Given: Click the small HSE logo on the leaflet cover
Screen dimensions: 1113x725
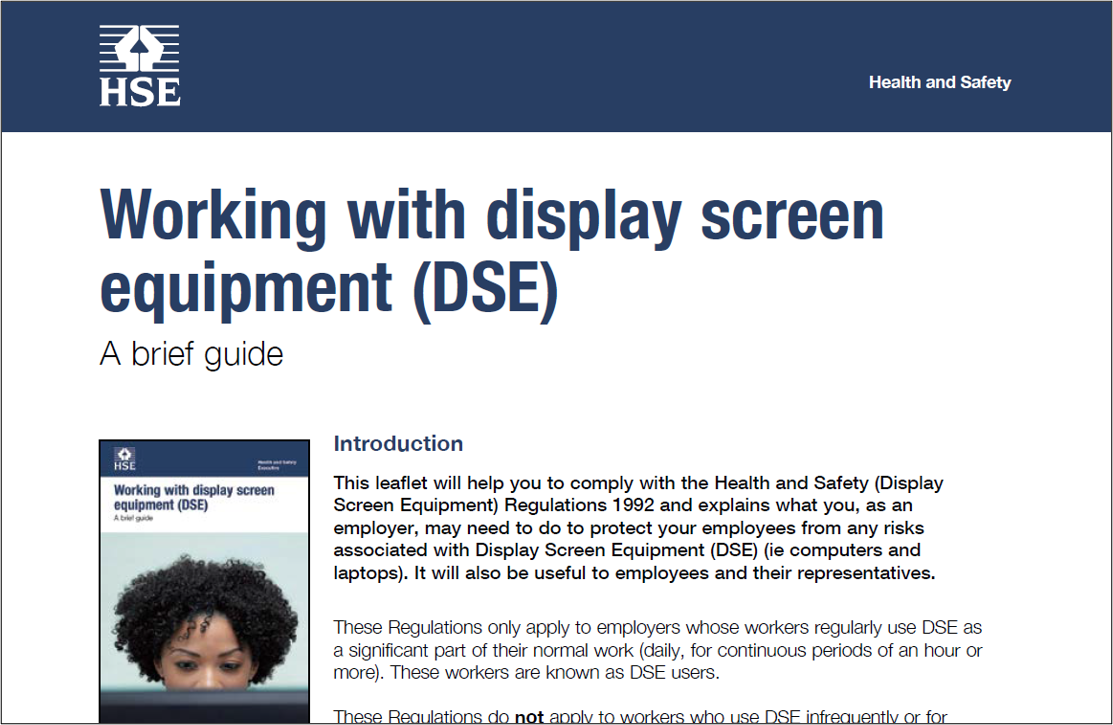Looking at the screenshot, I should click(x=123, y=458).
